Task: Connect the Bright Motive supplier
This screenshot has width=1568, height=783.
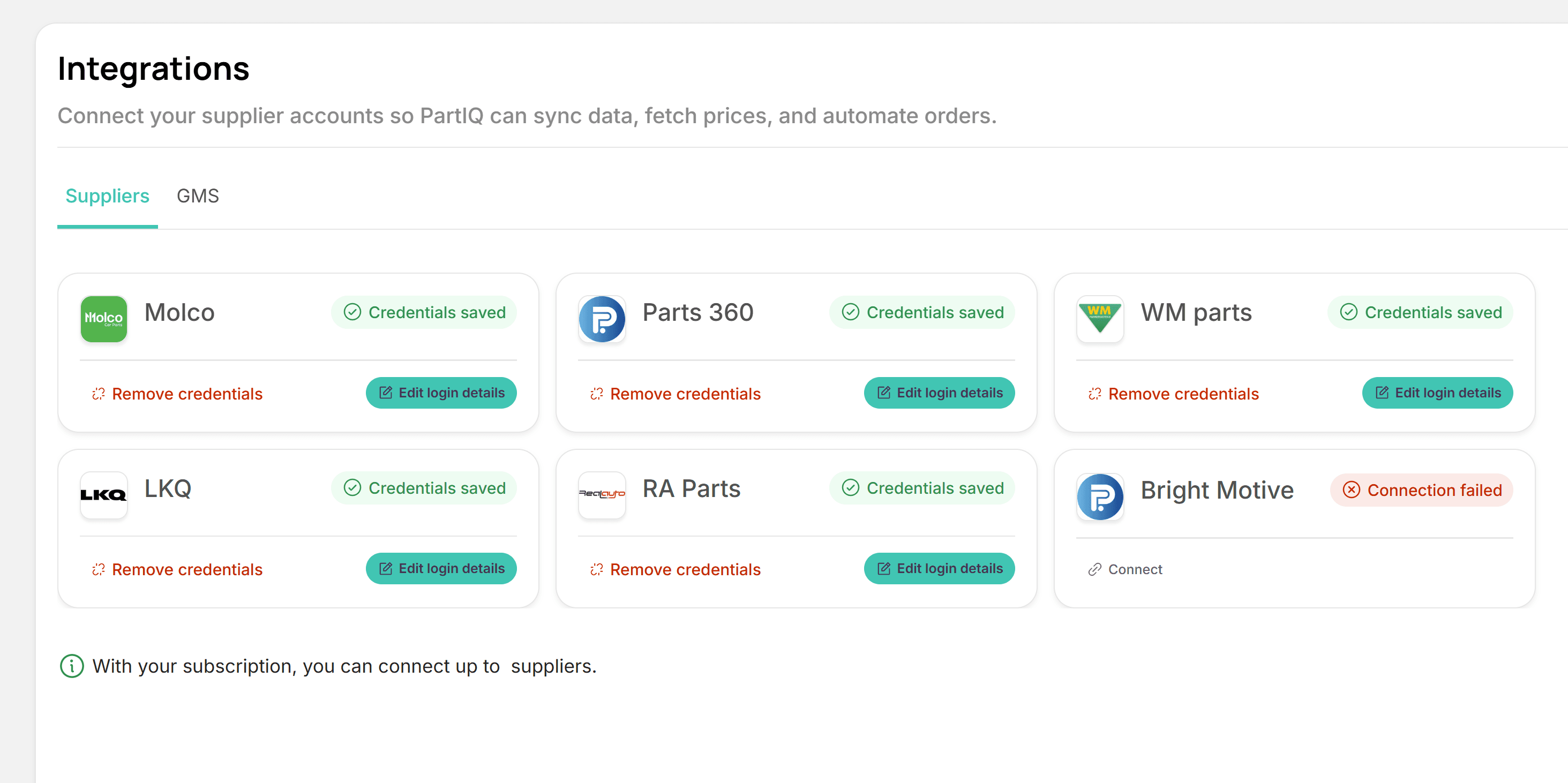Action: click(1125, 569)
